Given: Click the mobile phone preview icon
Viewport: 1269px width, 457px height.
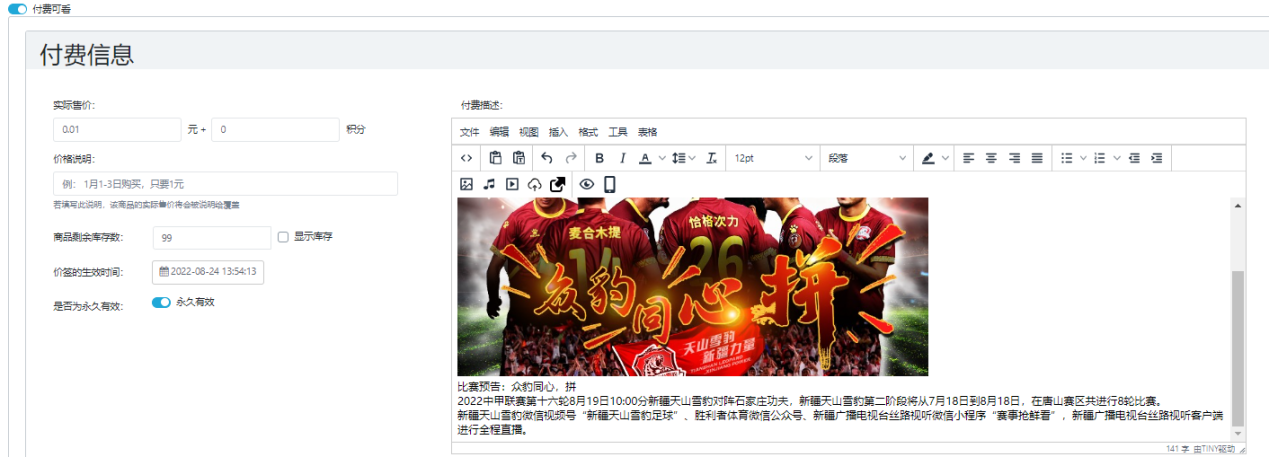Looking at the screenshot, I should [609, 184].
